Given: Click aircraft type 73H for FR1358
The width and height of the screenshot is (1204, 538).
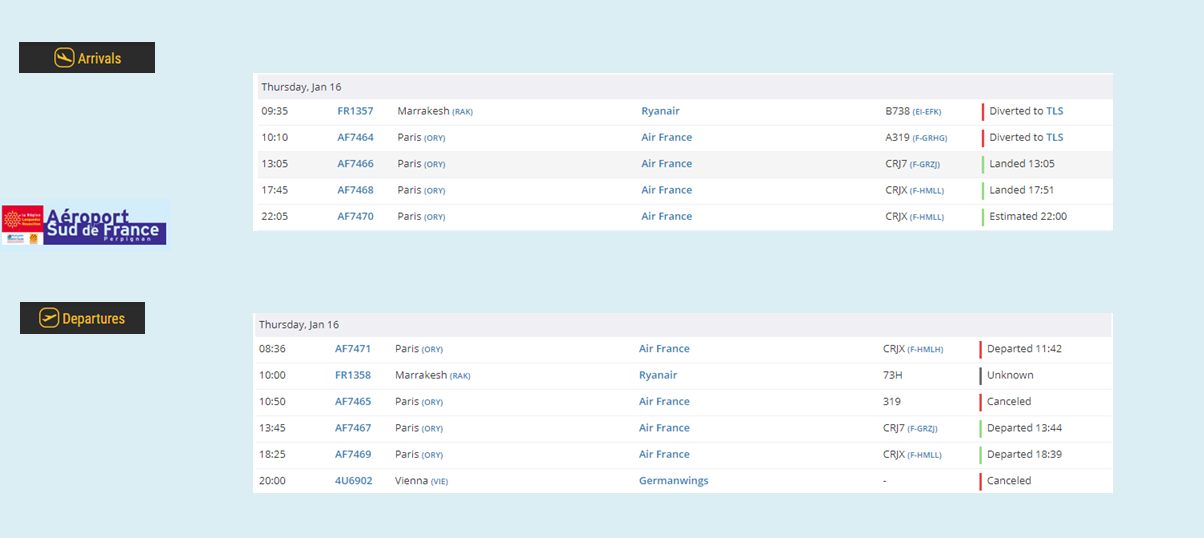Looking at the screenshot, I should pyautogui.click(x=893, y=375).
